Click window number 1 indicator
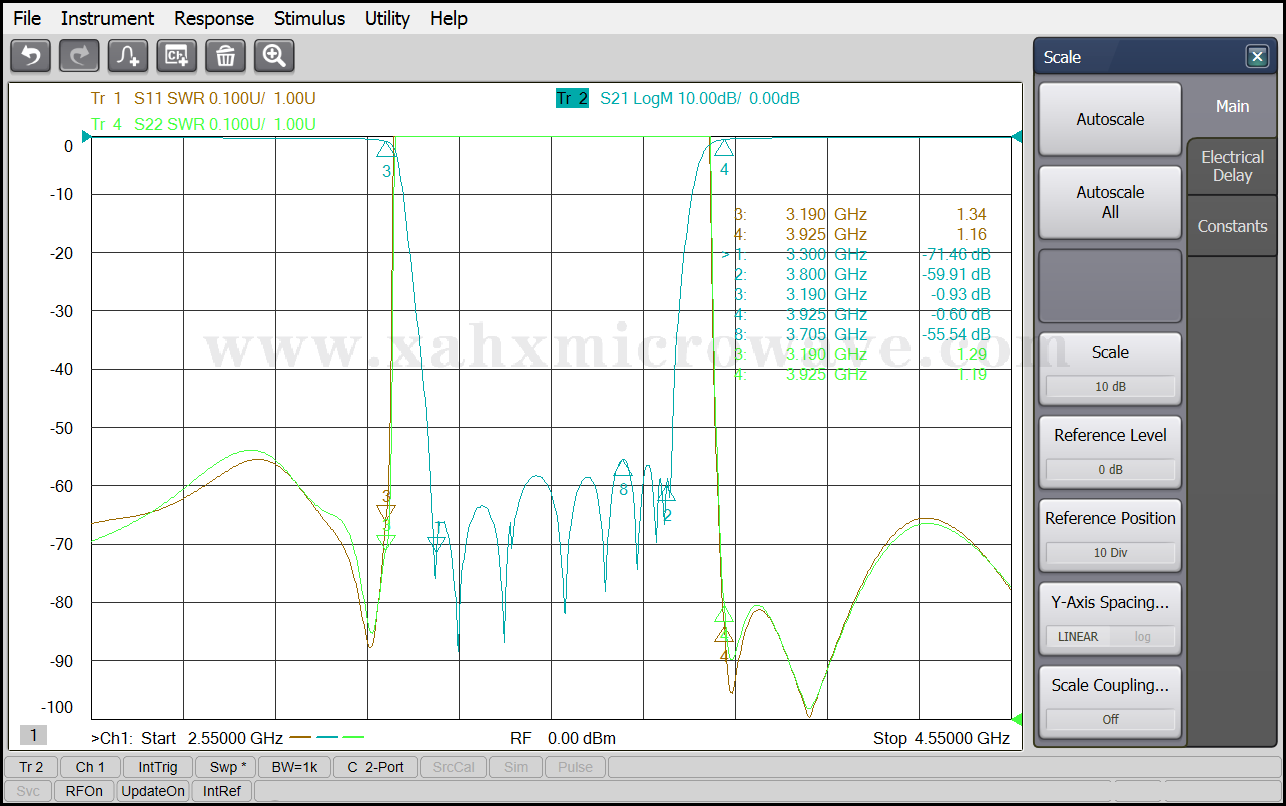This screenshot has width=1286, height=806. (x=33, y=736)
